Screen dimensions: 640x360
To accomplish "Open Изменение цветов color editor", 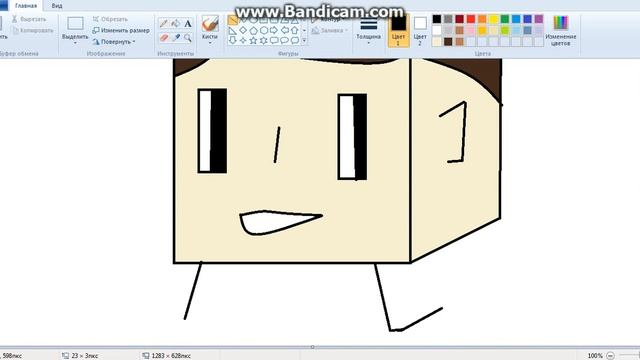I will [560, 31].
